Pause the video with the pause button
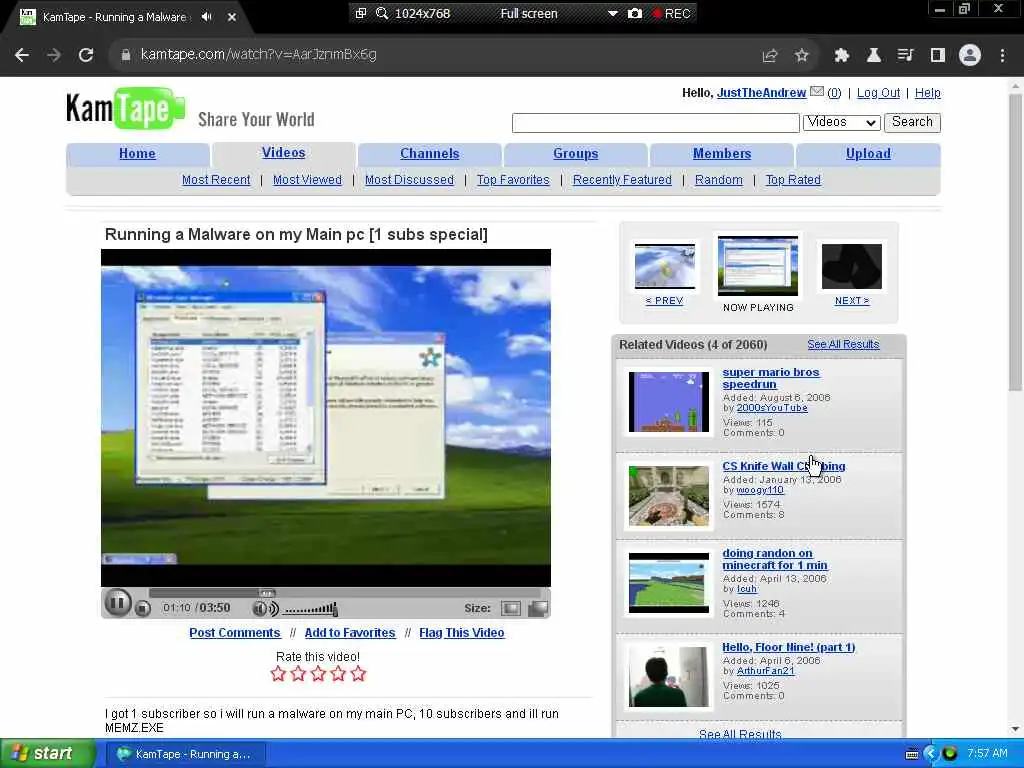Image resolution: width=1024 pixels, height=768 pixels. tap(118, 603)
